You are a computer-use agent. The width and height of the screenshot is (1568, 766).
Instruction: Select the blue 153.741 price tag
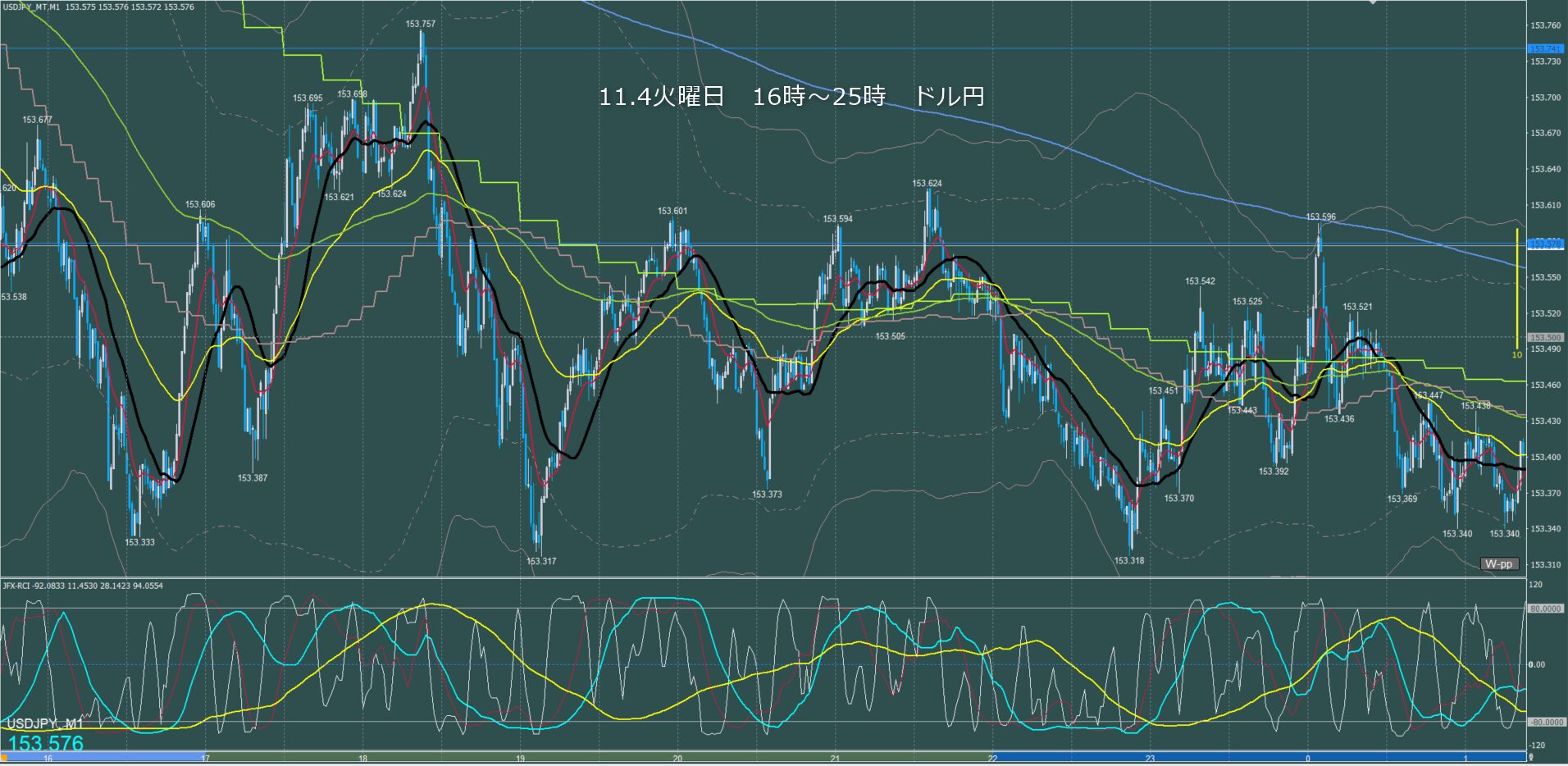(1544, 49)
